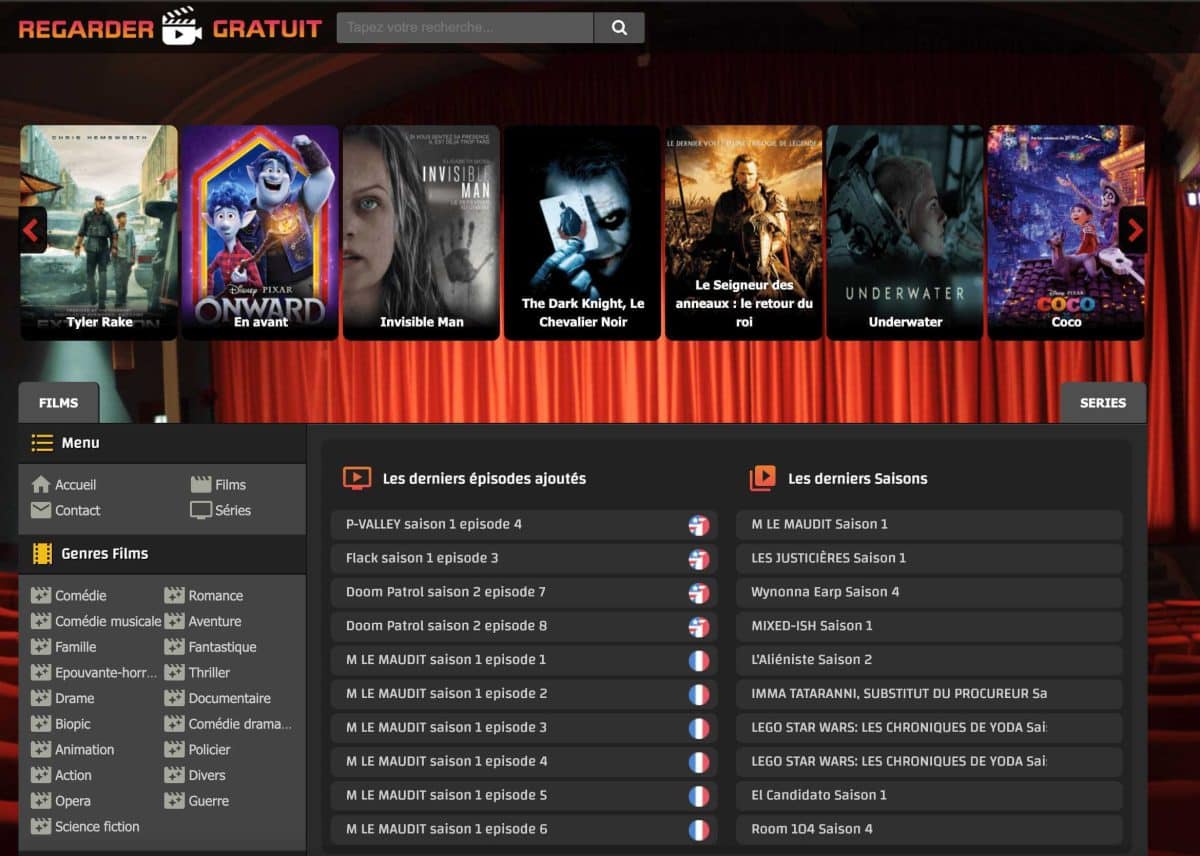Open Séries from the menu
Viewport: 1200px width, 856px height.
[x=233, y=510]
